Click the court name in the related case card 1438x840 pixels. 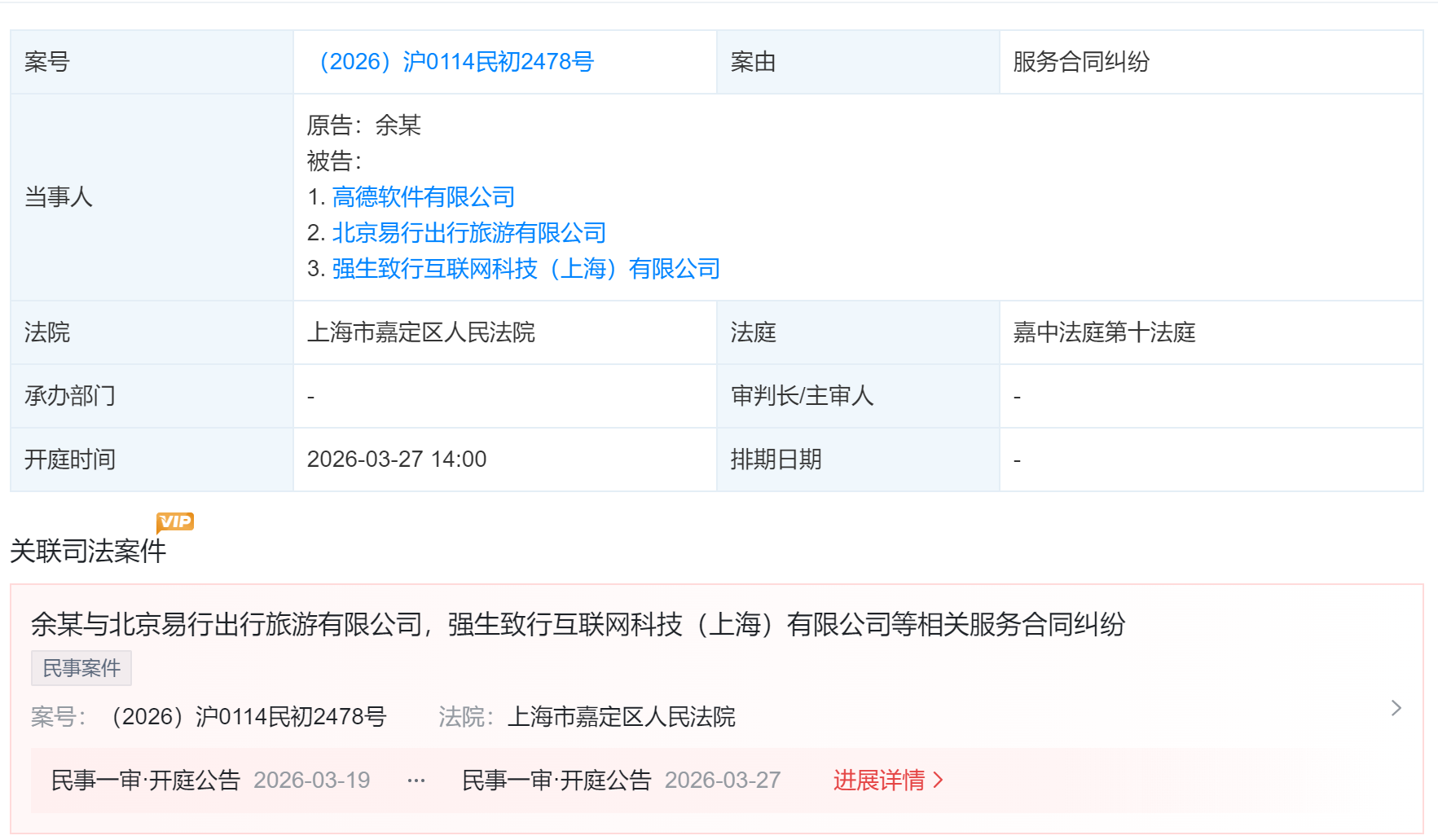click(x=622, y=717)
